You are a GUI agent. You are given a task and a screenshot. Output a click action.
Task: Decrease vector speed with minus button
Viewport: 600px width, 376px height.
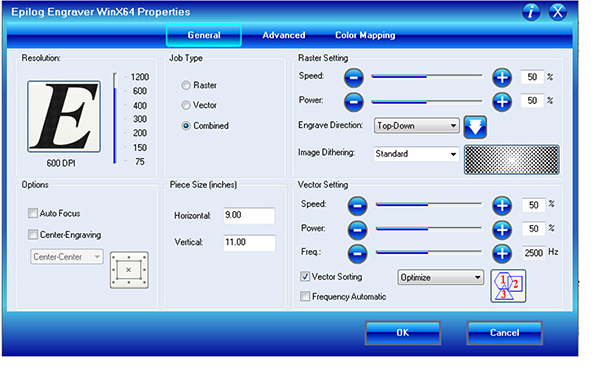[x=357, y=206]
